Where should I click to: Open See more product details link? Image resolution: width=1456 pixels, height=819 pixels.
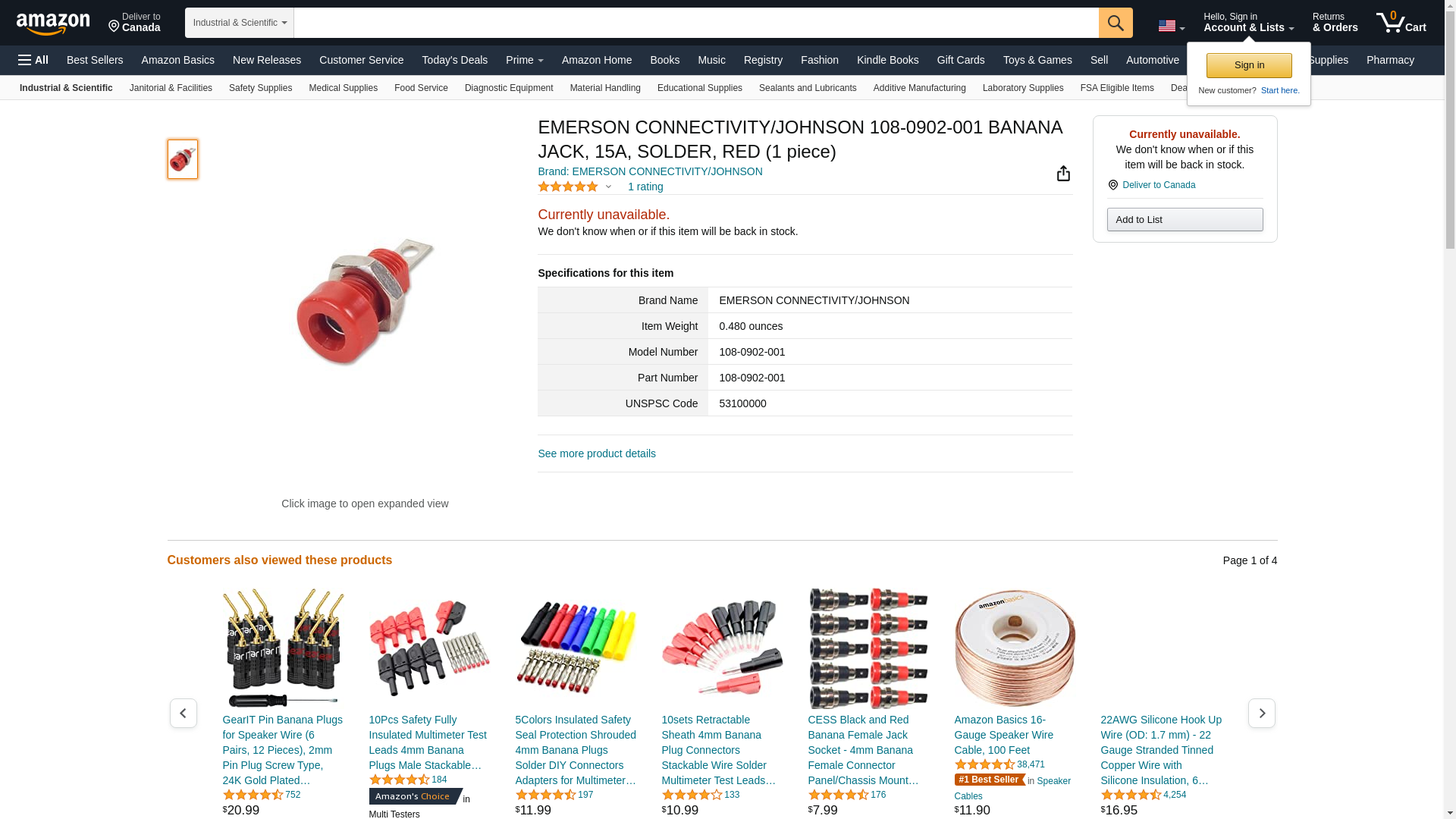597,453
